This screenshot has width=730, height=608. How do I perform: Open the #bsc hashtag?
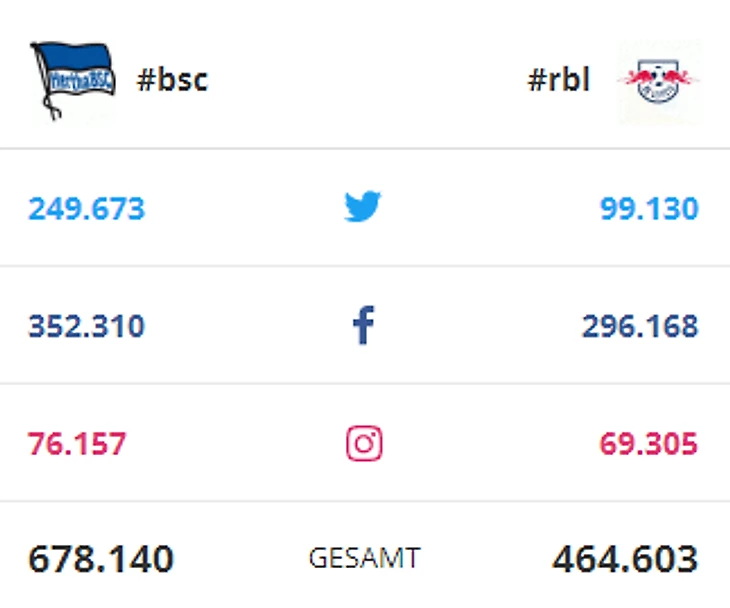click(172, 80)
